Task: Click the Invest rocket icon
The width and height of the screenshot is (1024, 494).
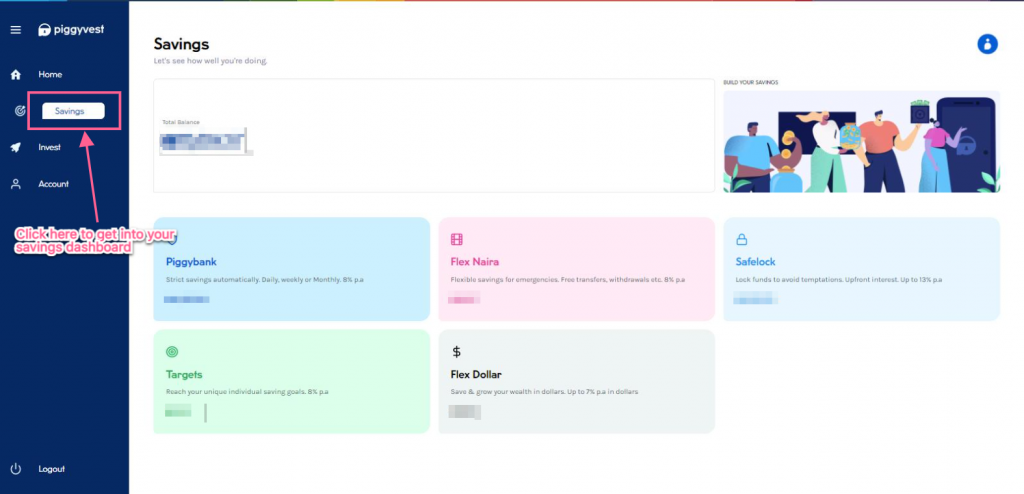Action: tap(16, 148)
